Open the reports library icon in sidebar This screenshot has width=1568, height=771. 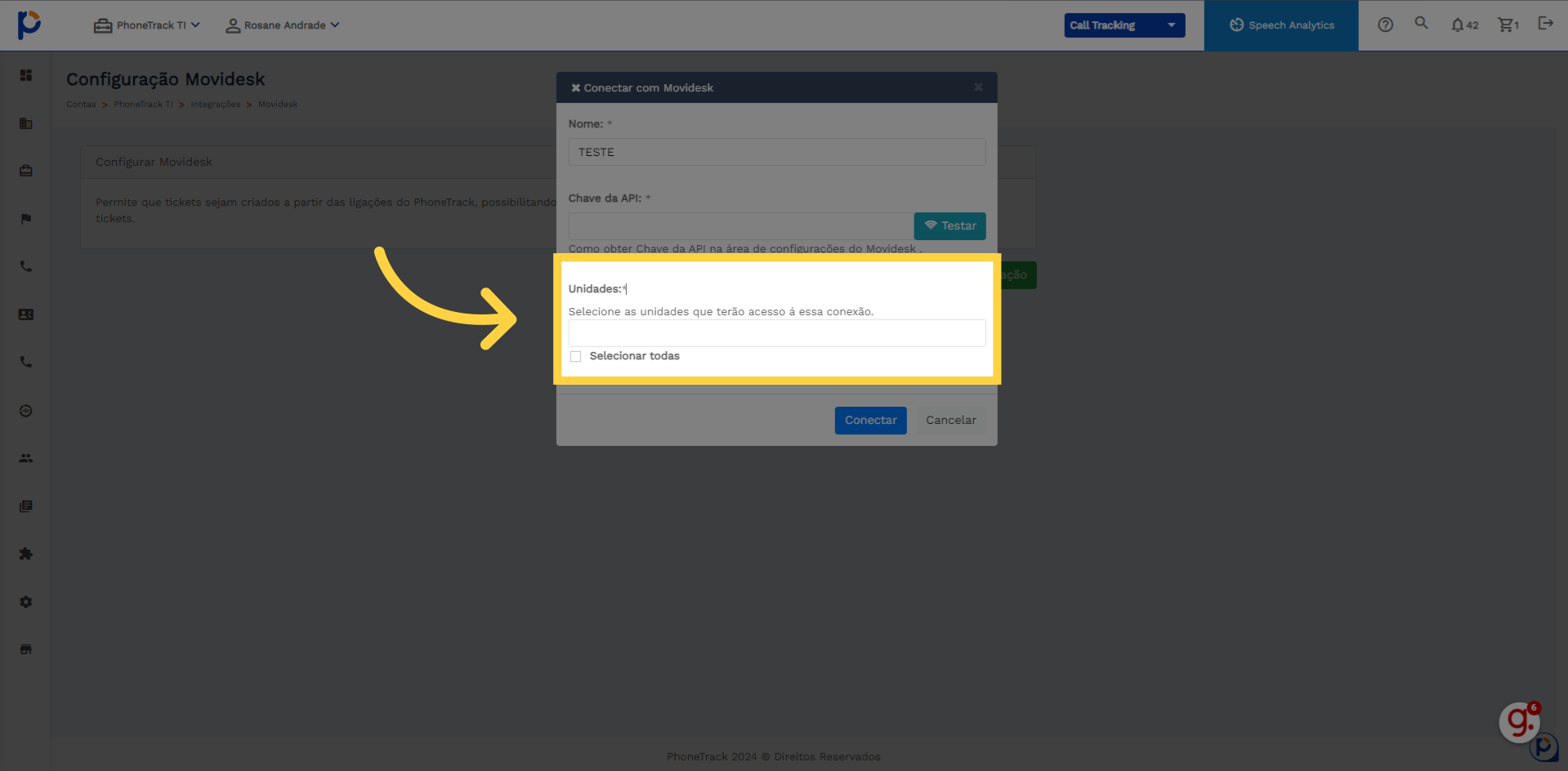pos(26,506)
